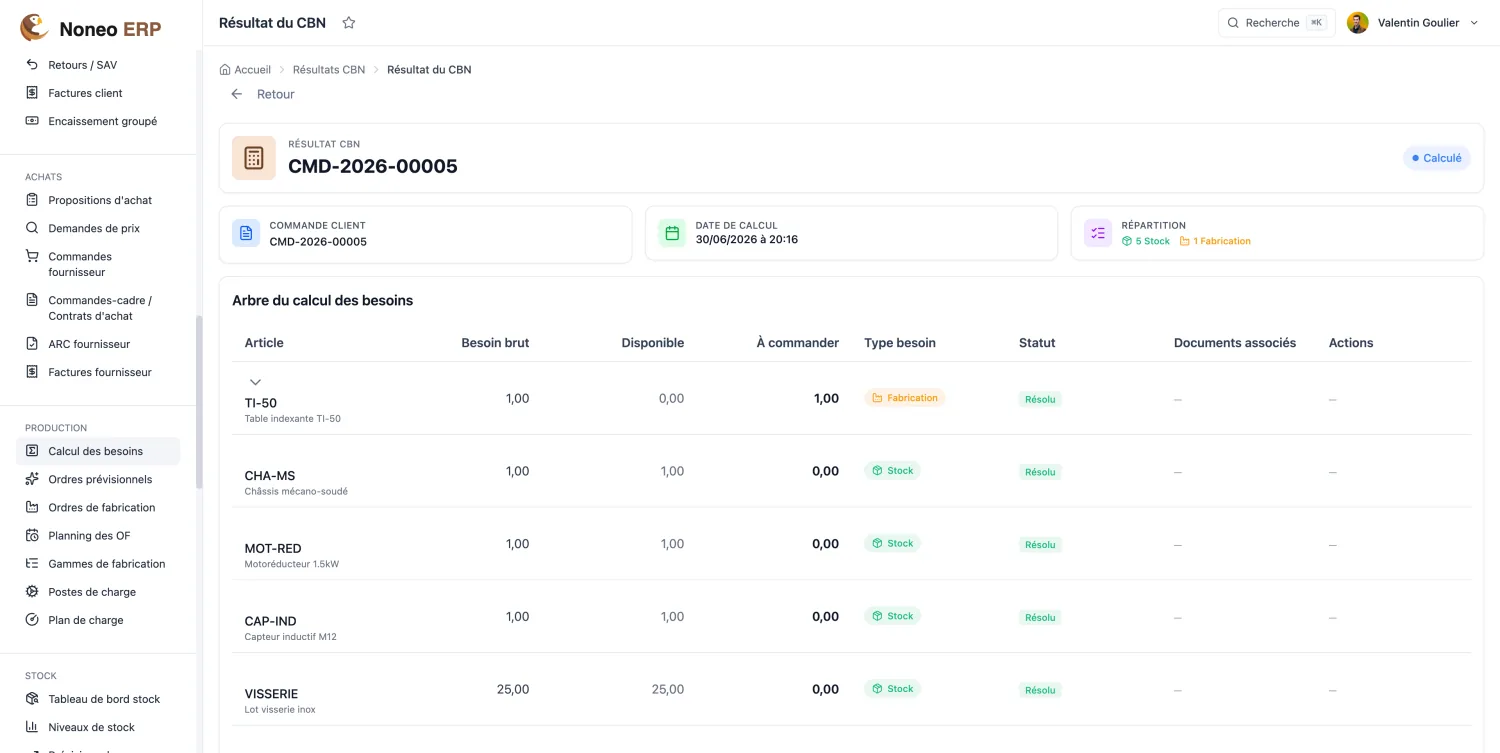Click the 5 Stock répartition label
The height and width of the screenshot is (753, 1500).
click(x=1146, y=241)
